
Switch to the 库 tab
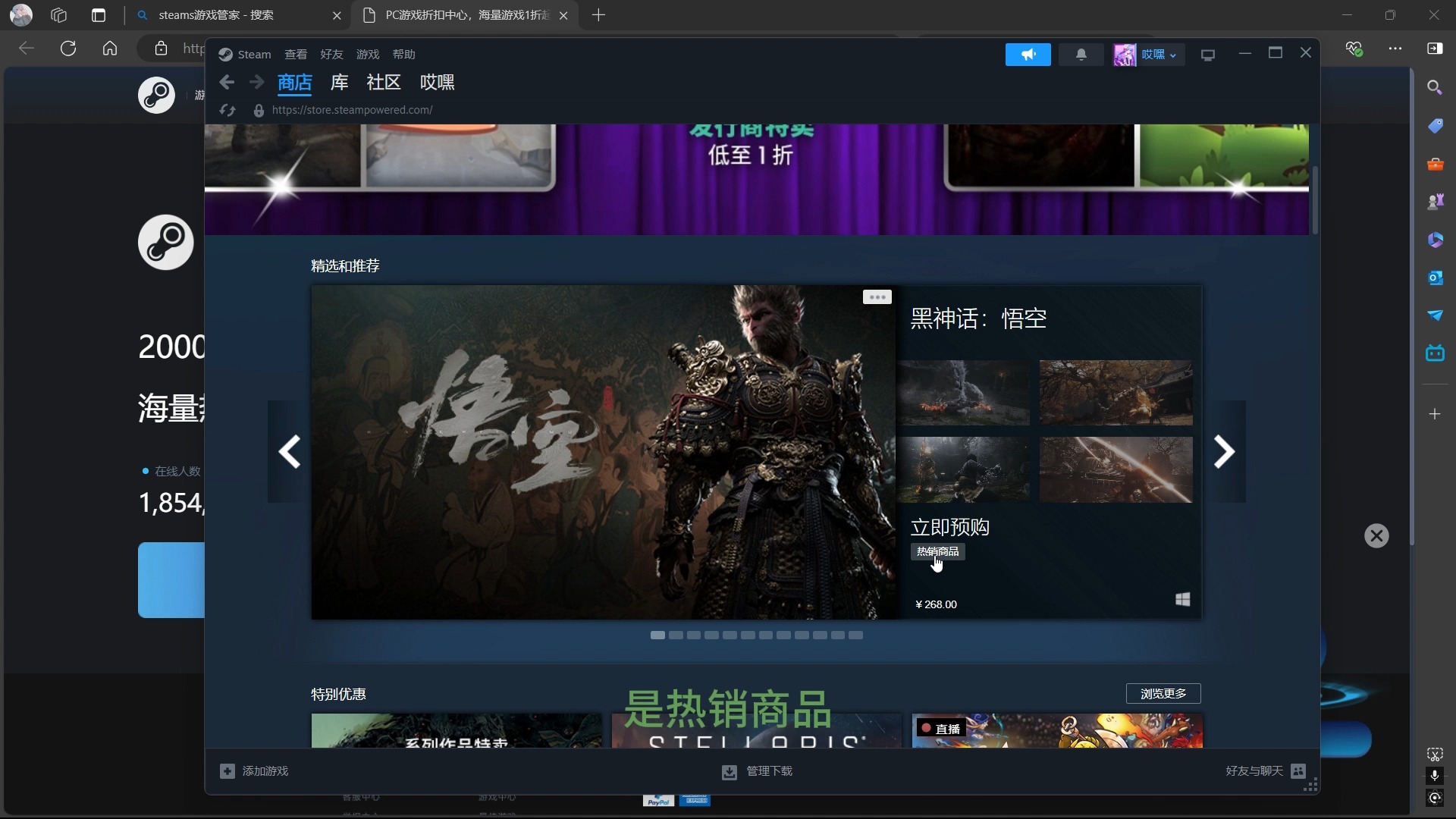pos(340,83)
